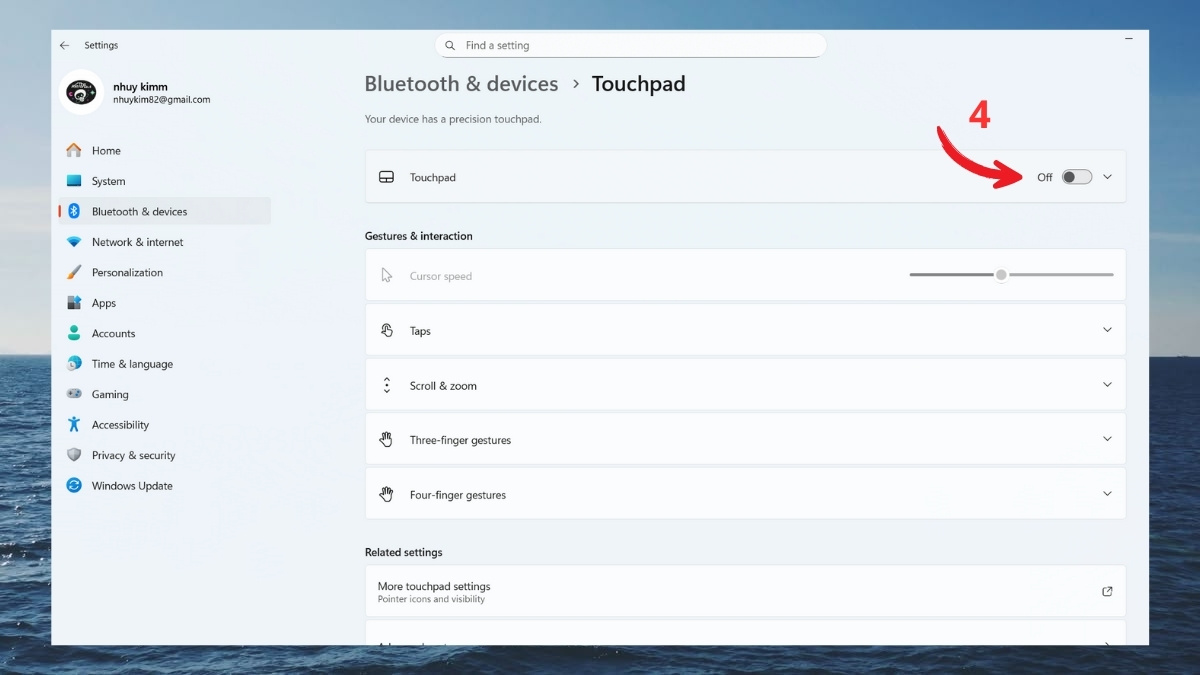This screenshot has width=1200, height=675.
Task: Click Bluetooth & devices breadcrumb link
Action: 461,84
